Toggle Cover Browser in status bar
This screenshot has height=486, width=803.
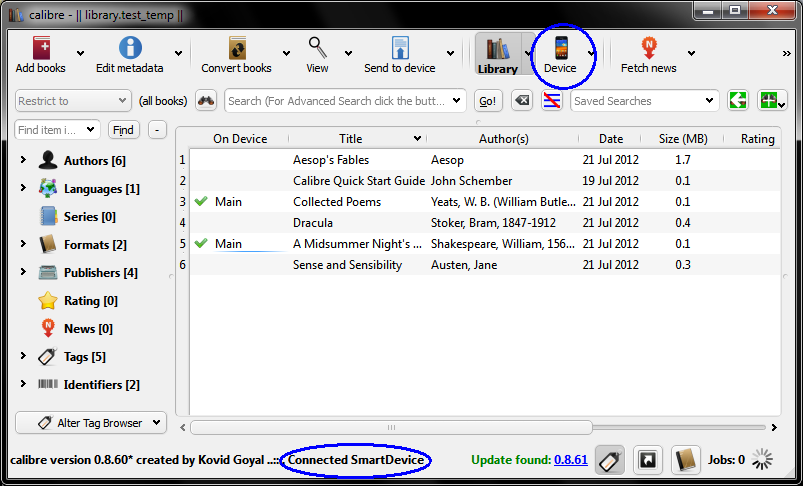tap(648, 460)
